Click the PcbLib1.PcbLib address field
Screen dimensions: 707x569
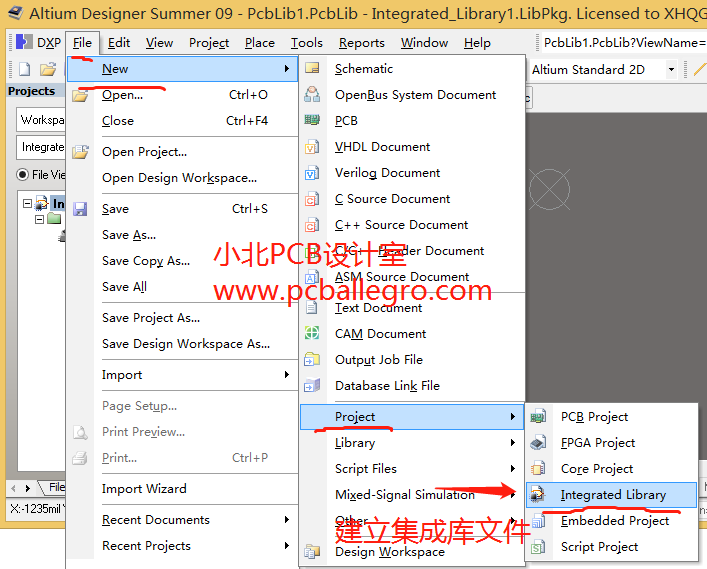624,43
